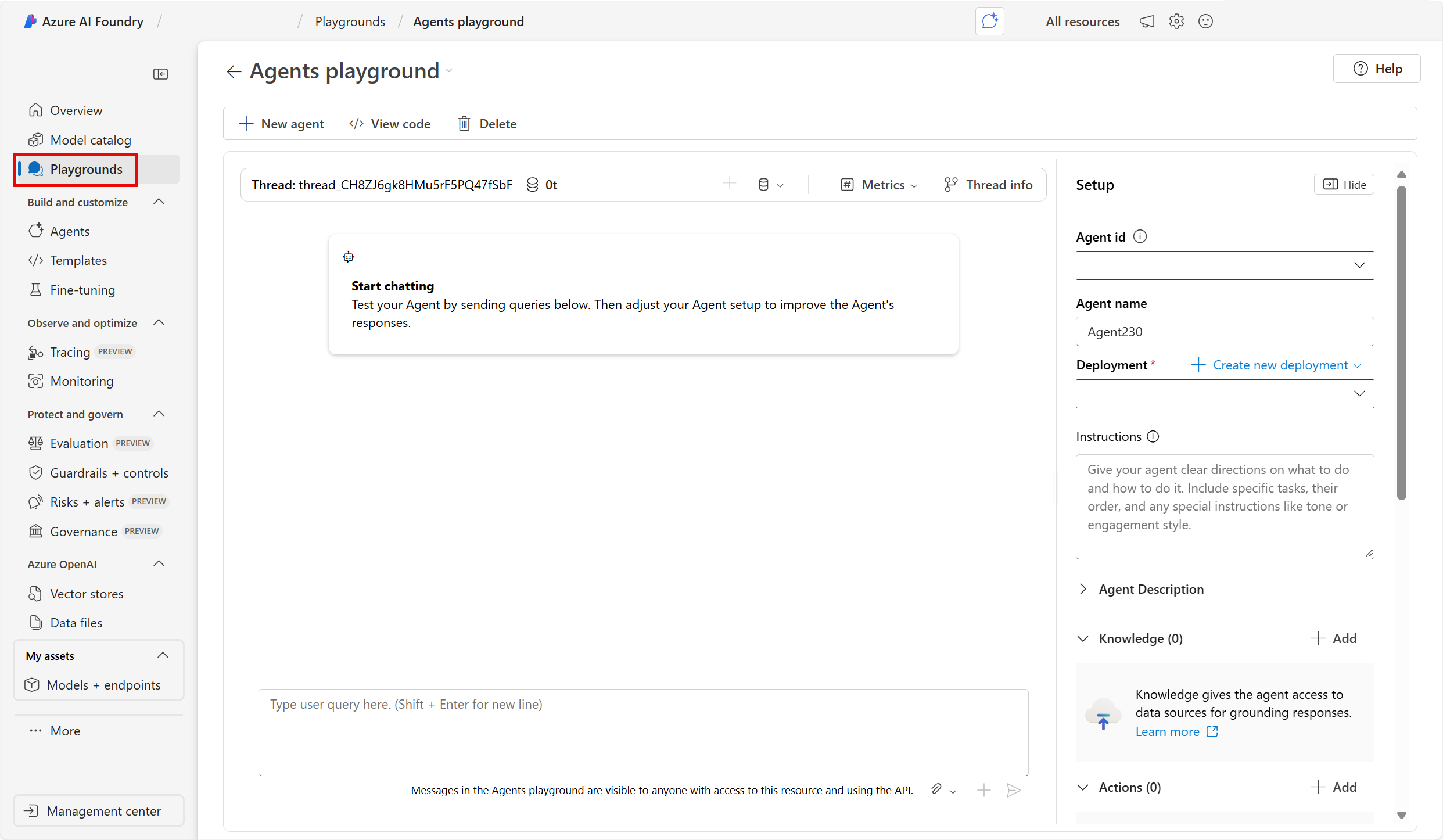Open the Metrics dropdown
1443x840 pixels.
(880, 185)
